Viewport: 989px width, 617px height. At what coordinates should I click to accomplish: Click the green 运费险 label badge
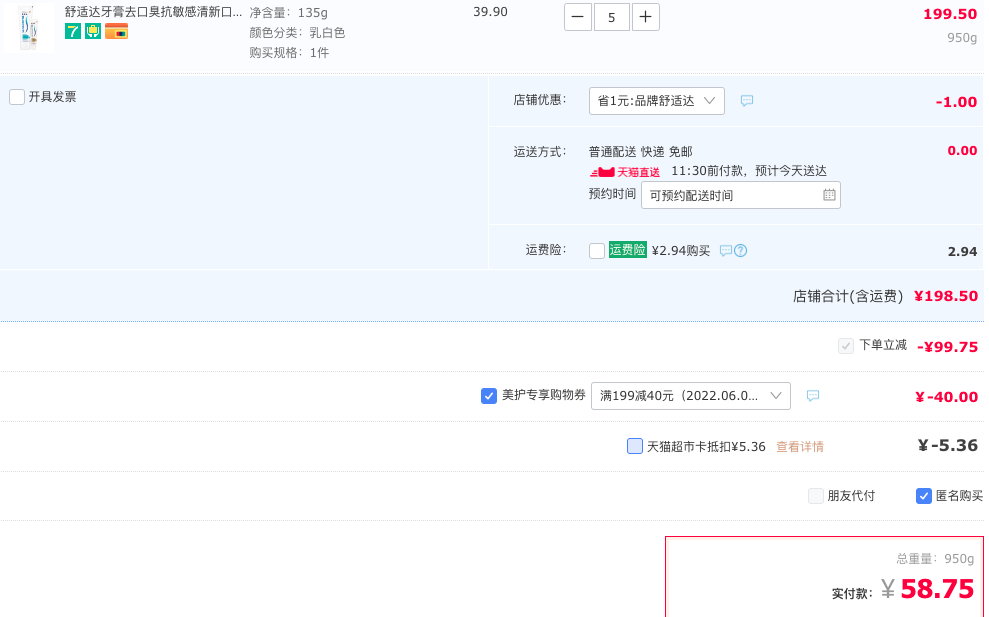pyautogui.click(x=628, y=250)
